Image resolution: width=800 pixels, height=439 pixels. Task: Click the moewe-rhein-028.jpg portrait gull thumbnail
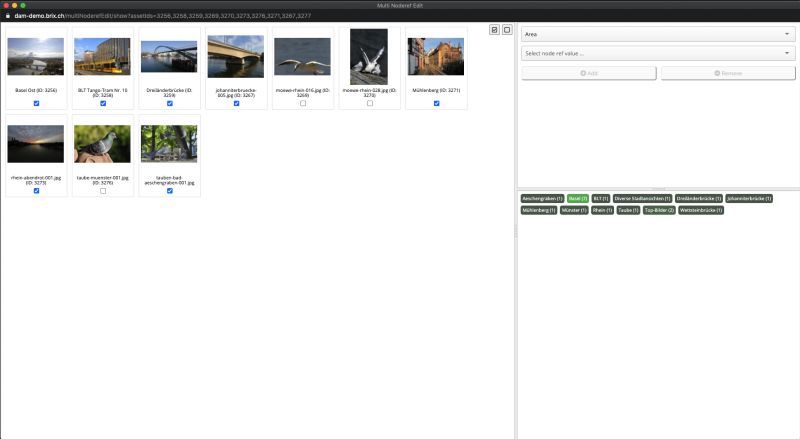click(x=369, y=56)
